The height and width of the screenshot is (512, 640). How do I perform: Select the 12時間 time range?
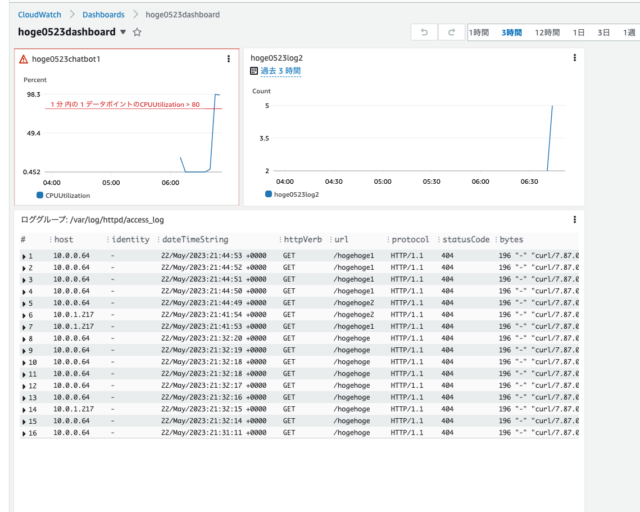pyautogui.click(x=547, y=33)
